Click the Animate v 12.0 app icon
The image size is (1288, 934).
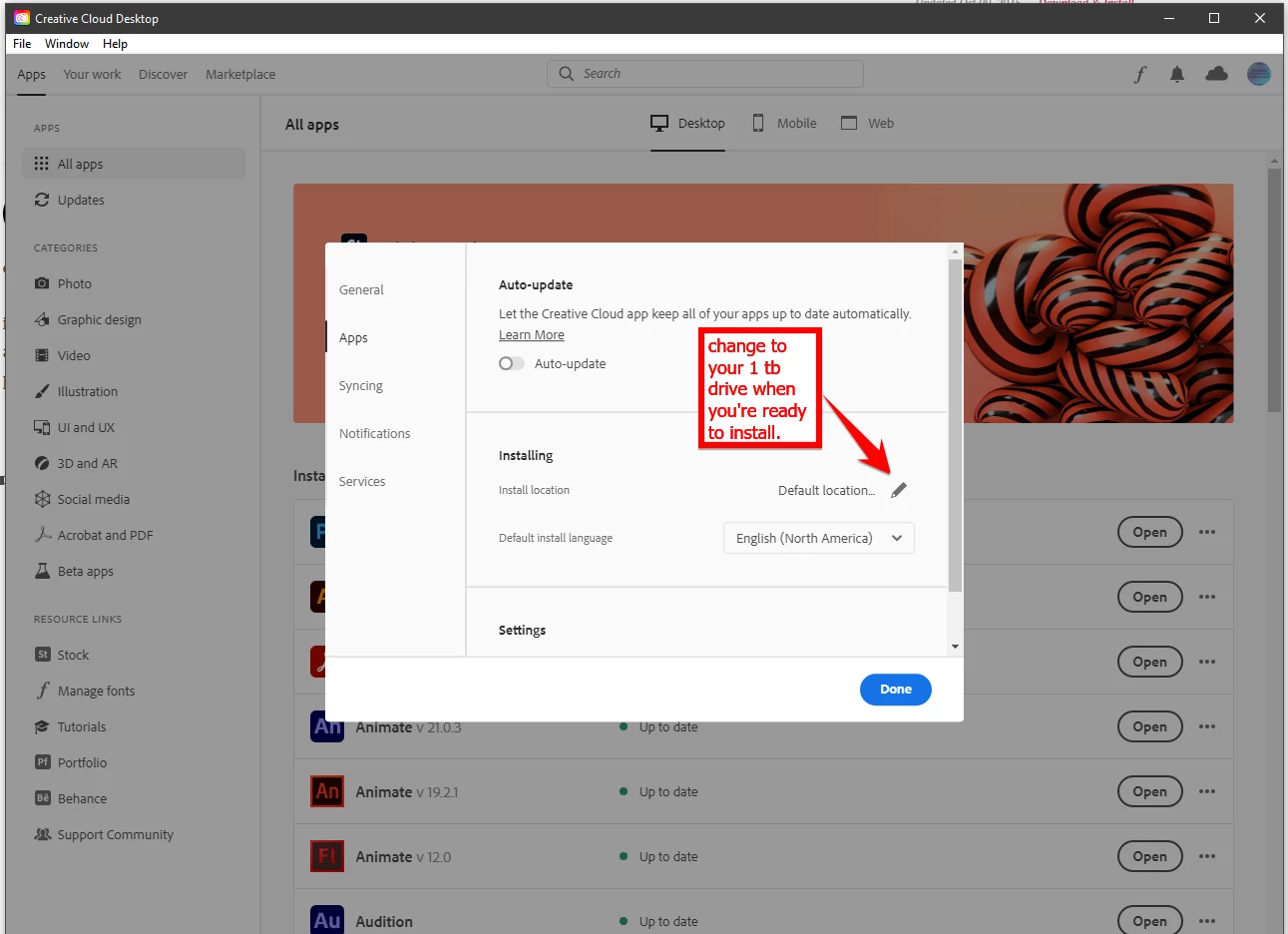(327, 856)
